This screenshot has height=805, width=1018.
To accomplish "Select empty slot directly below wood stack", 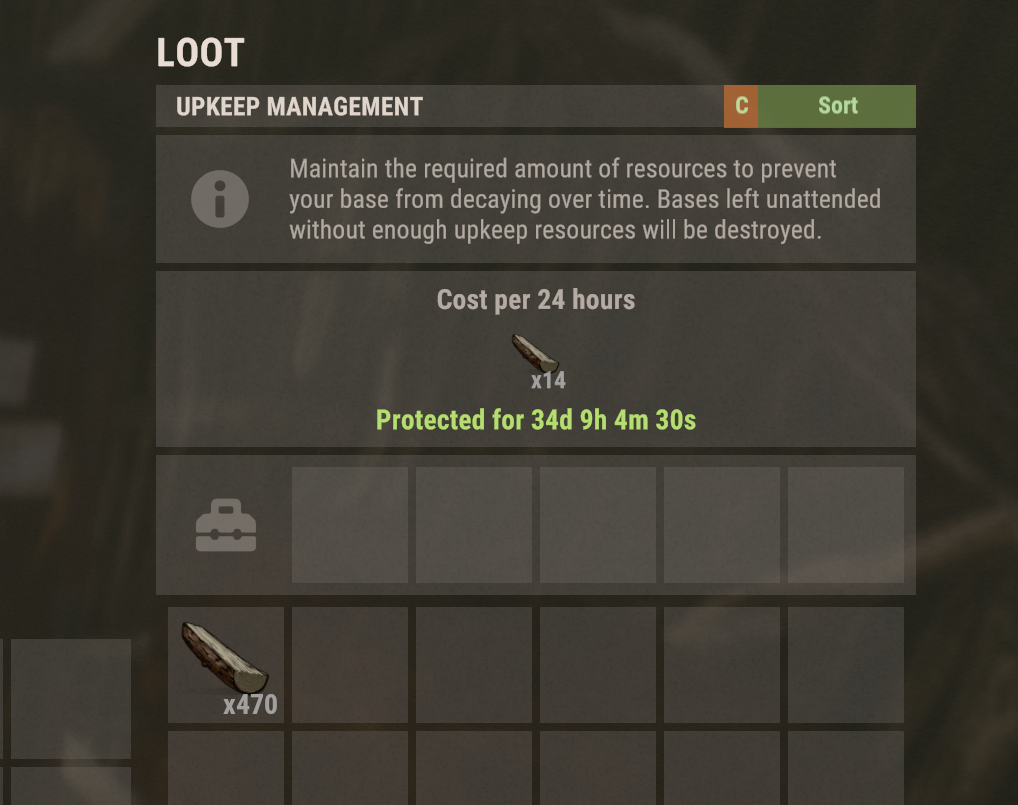I will coord(226,768).
